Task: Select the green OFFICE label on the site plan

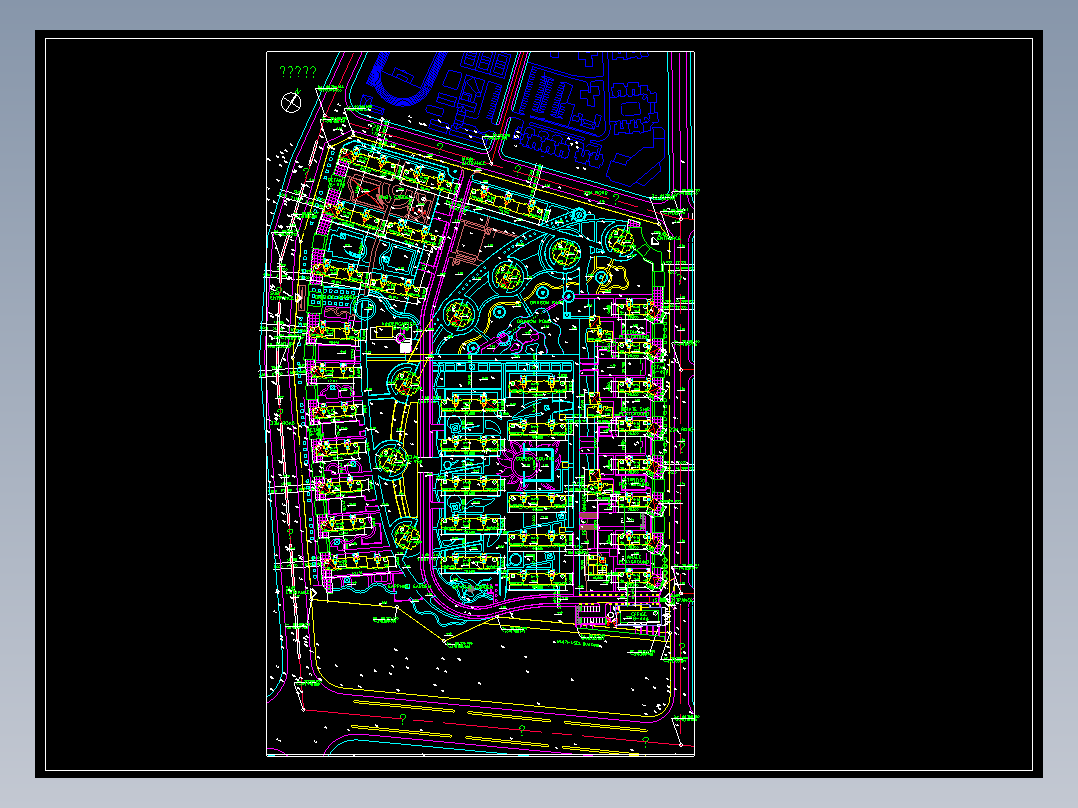Action: tap(639, 614)
